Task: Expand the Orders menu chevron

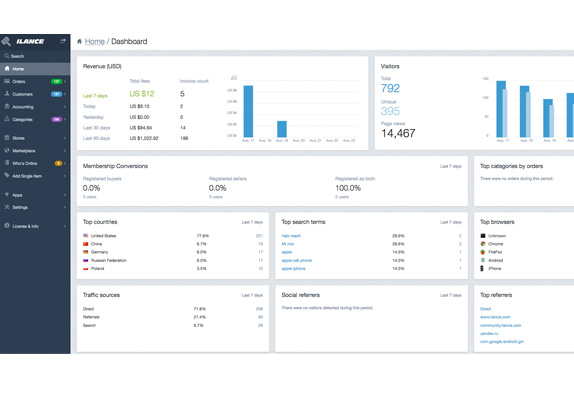Action: (x=65, y=82)
